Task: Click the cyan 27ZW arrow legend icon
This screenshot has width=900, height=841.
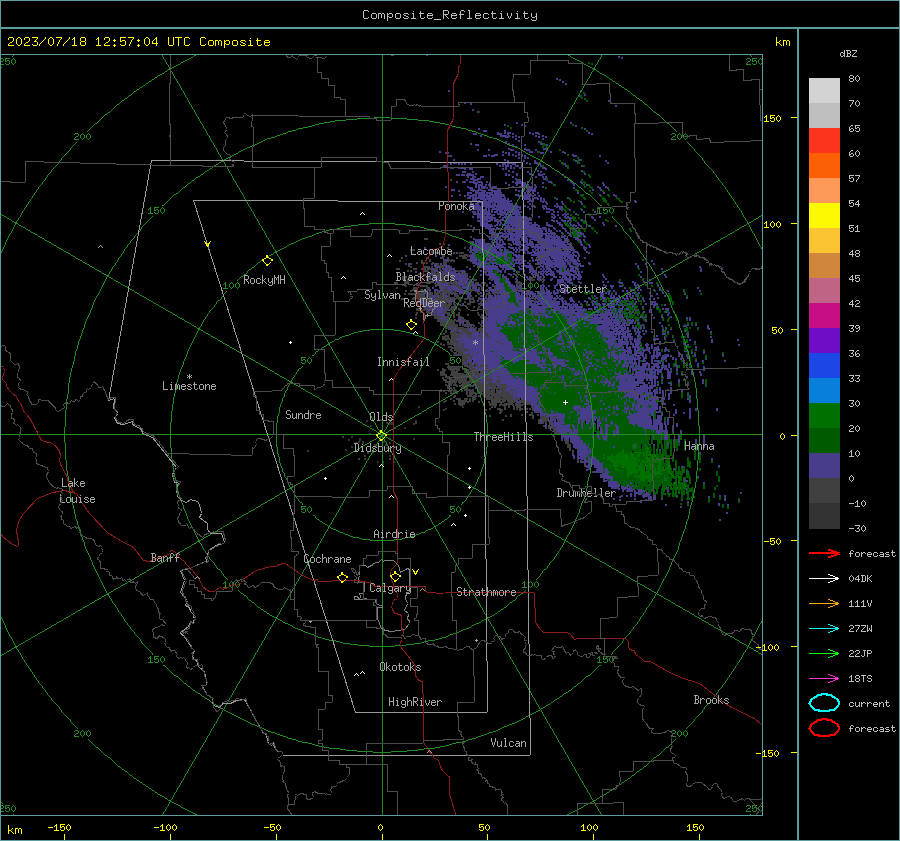Action: click(824, 629)
